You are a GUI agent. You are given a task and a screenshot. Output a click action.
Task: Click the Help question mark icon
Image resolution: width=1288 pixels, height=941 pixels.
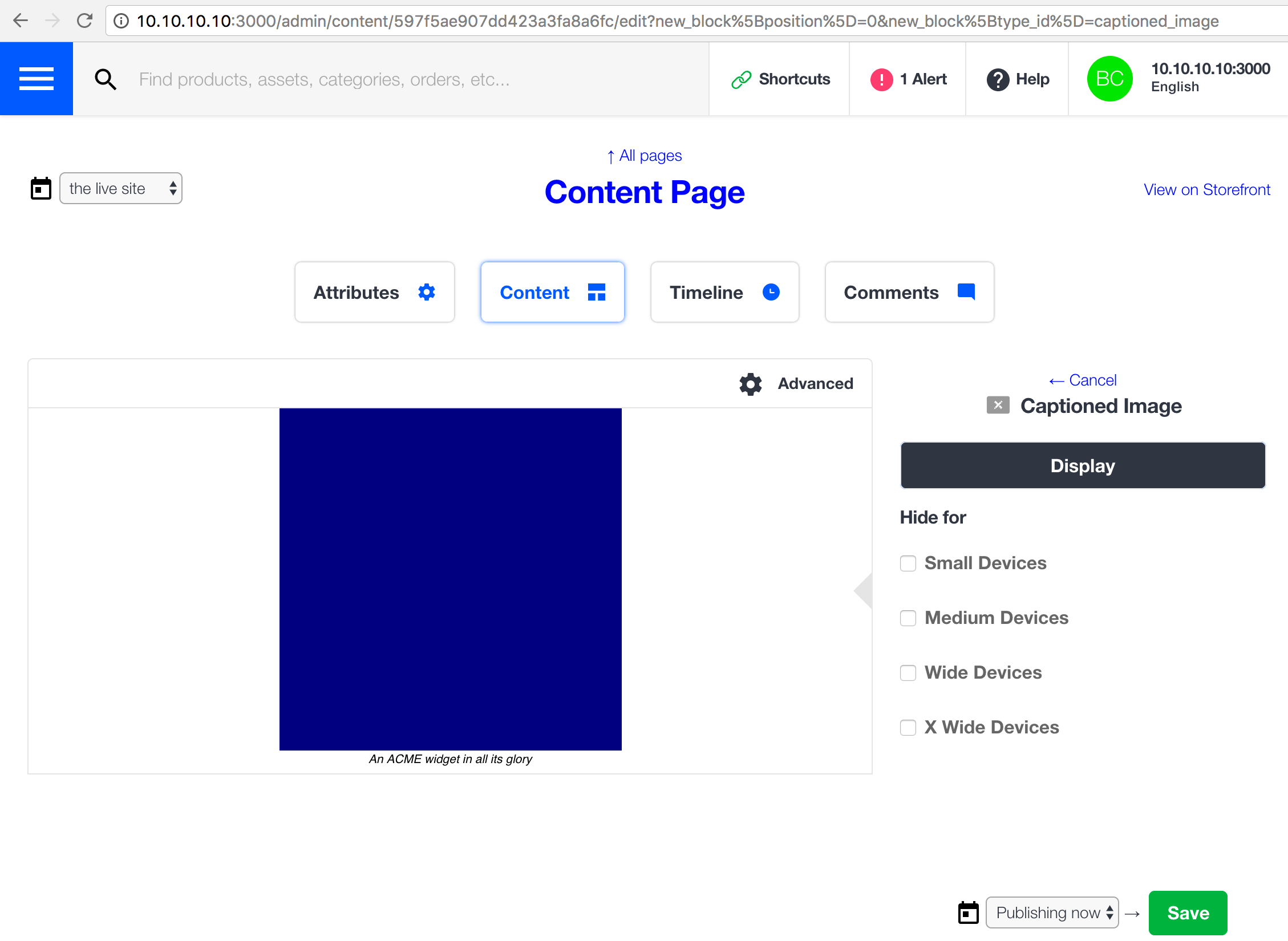998,79
